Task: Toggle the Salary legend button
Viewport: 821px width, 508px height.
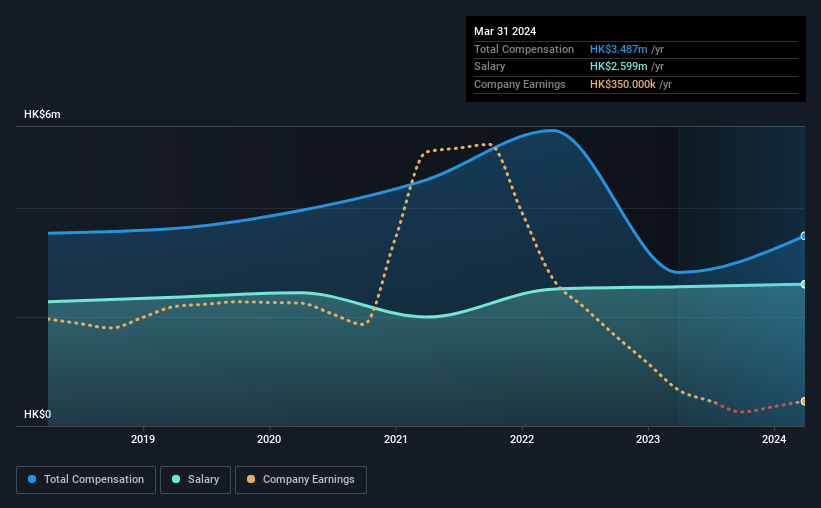Action: tap(195, 480)
